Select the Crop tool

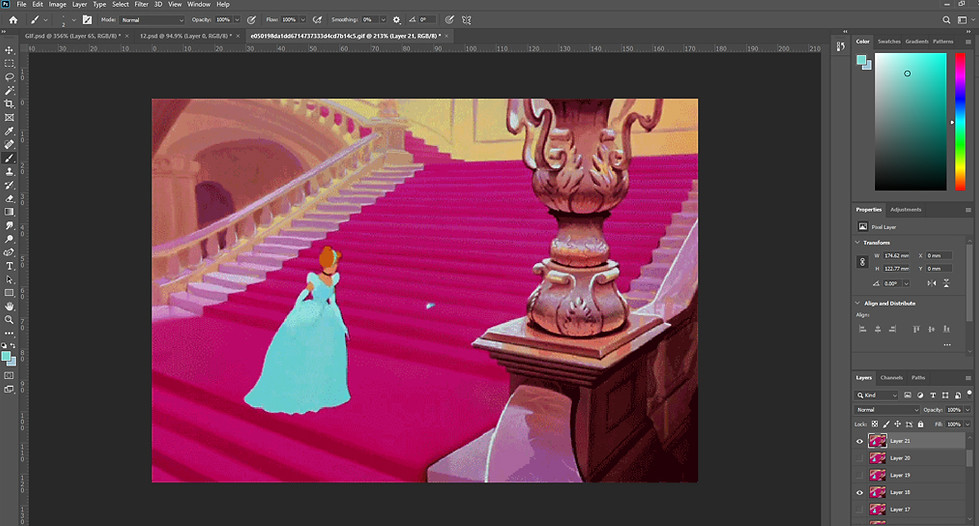pos(9,104)
